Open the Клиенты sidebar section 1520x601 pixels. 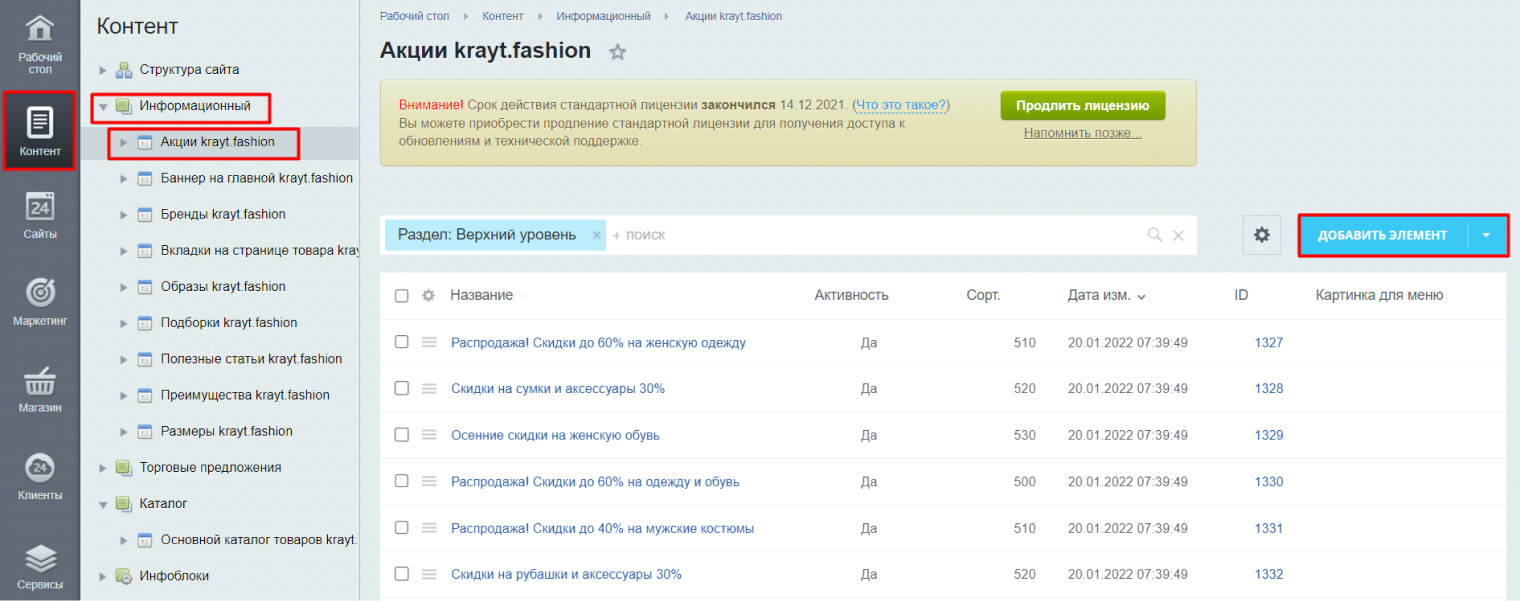tap(40, 476)
